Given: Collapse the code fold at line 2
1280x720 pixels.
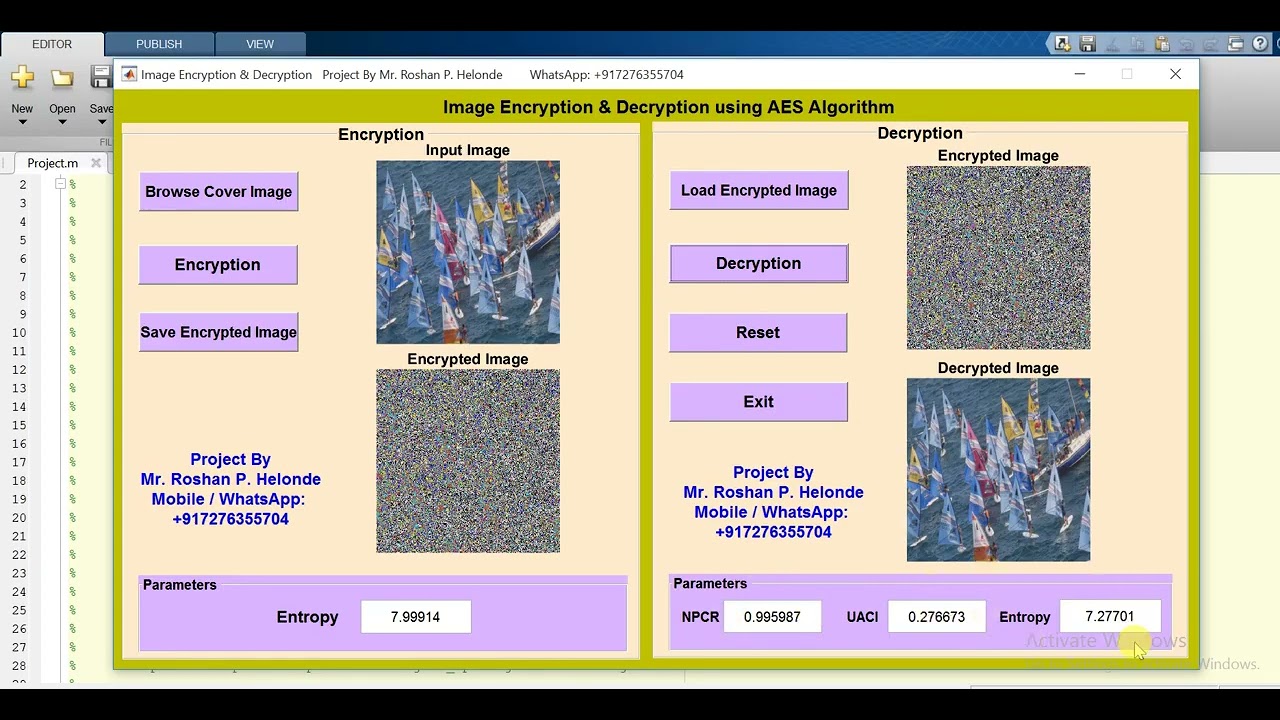Looking at the screenshot, I should (60, 184).
